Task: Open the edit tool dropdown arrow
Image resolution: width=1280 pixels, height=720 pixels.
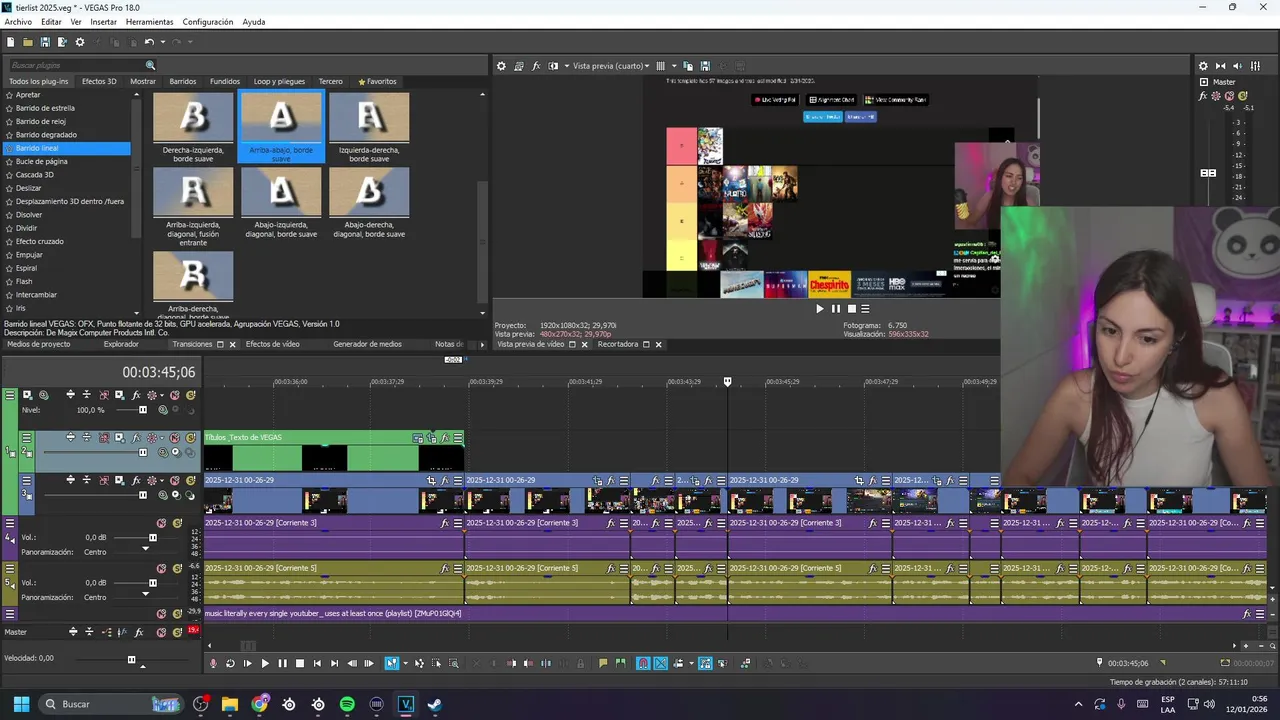Action: pos(405,663)
